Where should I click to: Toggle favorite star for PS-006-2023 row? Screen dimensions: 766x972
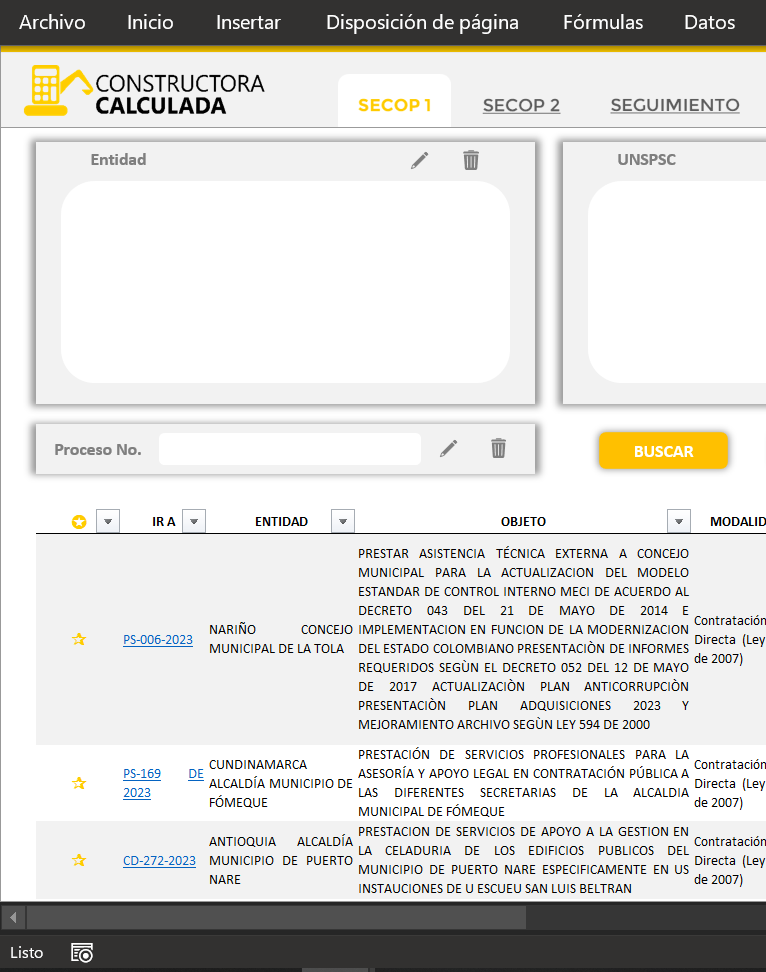(79, 640)
